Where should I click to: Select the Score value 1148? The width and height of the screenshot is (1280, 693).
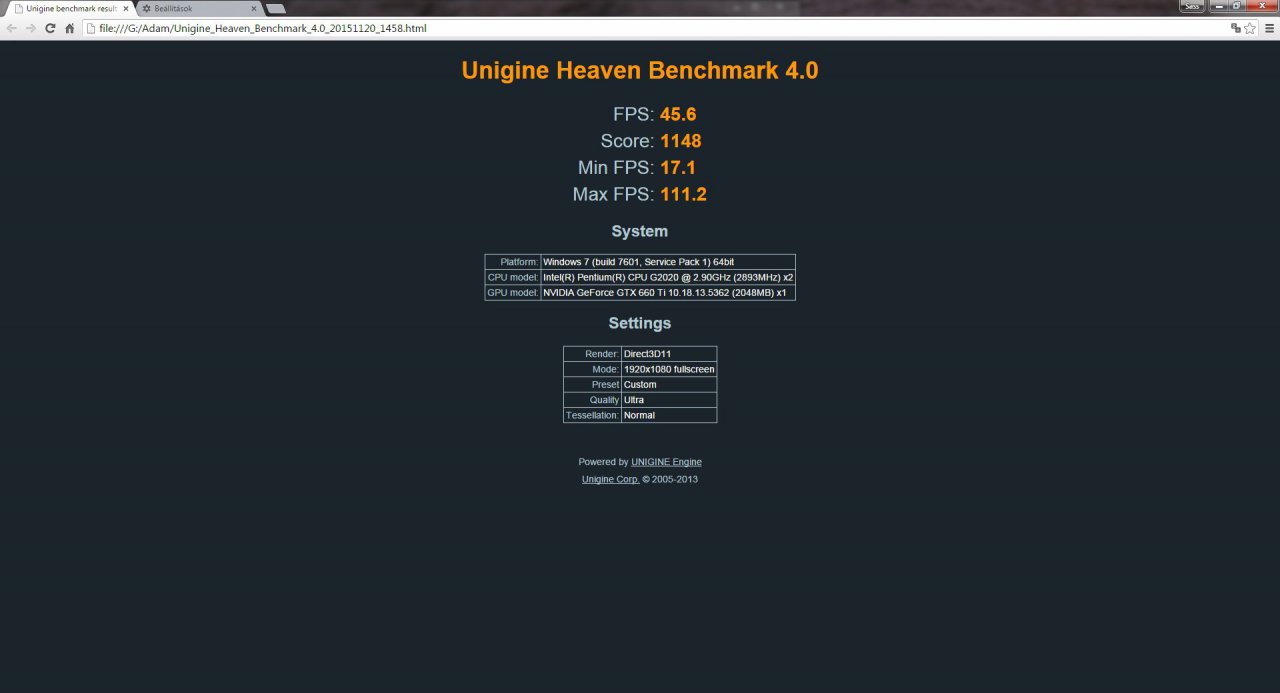click(x=681, y=141)
